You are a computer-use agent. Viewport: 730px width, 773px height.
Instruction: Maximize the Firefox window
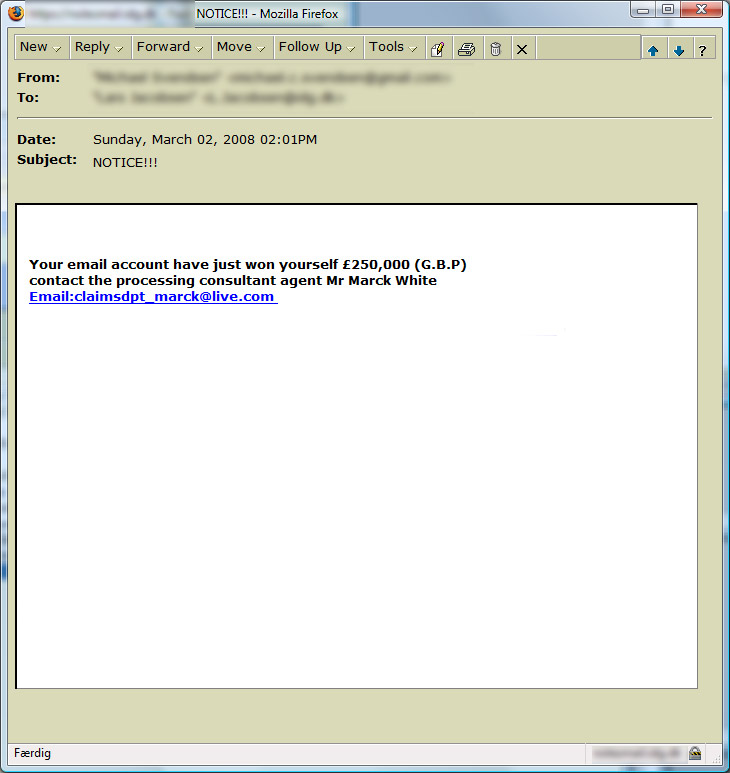coord(668,10)
